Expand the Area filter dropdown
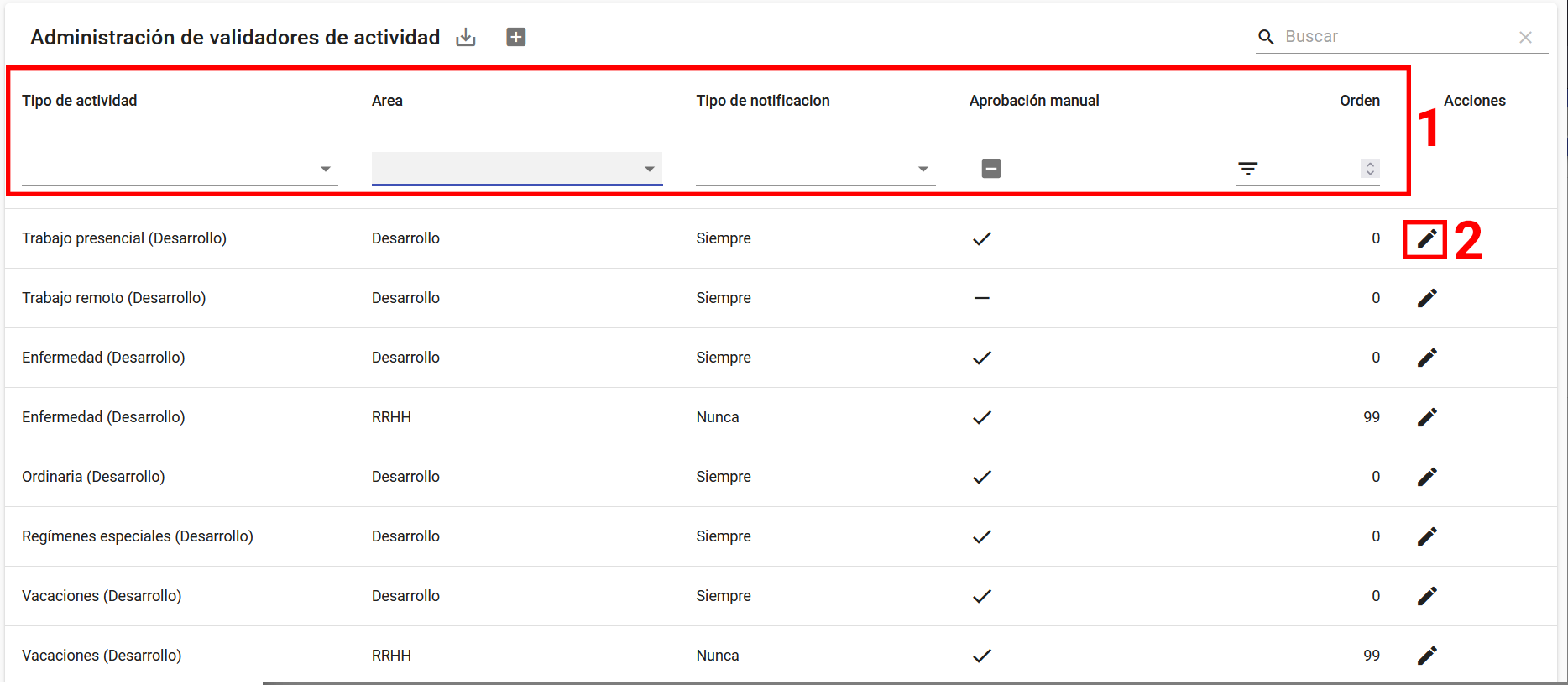Image resolution: width=1568 pixels, height=685 pixels. coord(649,169)
